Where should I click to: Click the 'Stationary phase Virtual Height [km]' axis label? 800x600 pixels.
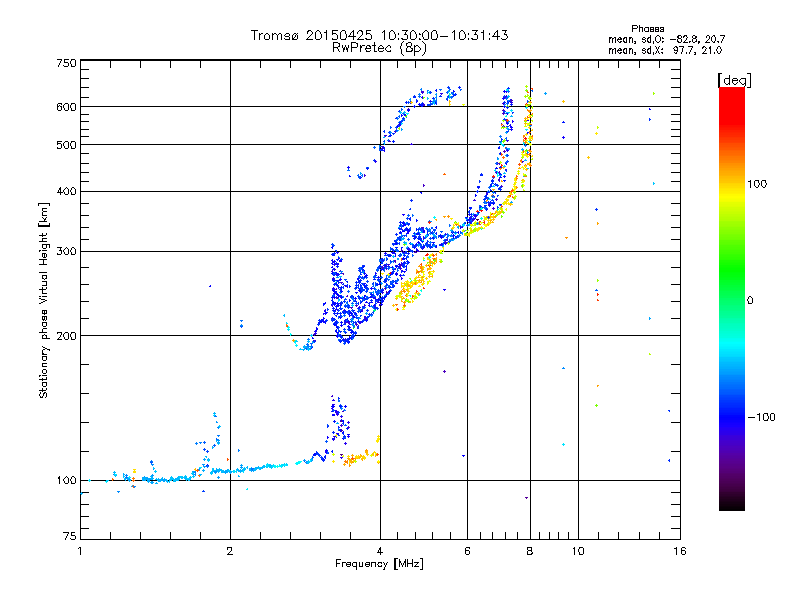[44, 301]
